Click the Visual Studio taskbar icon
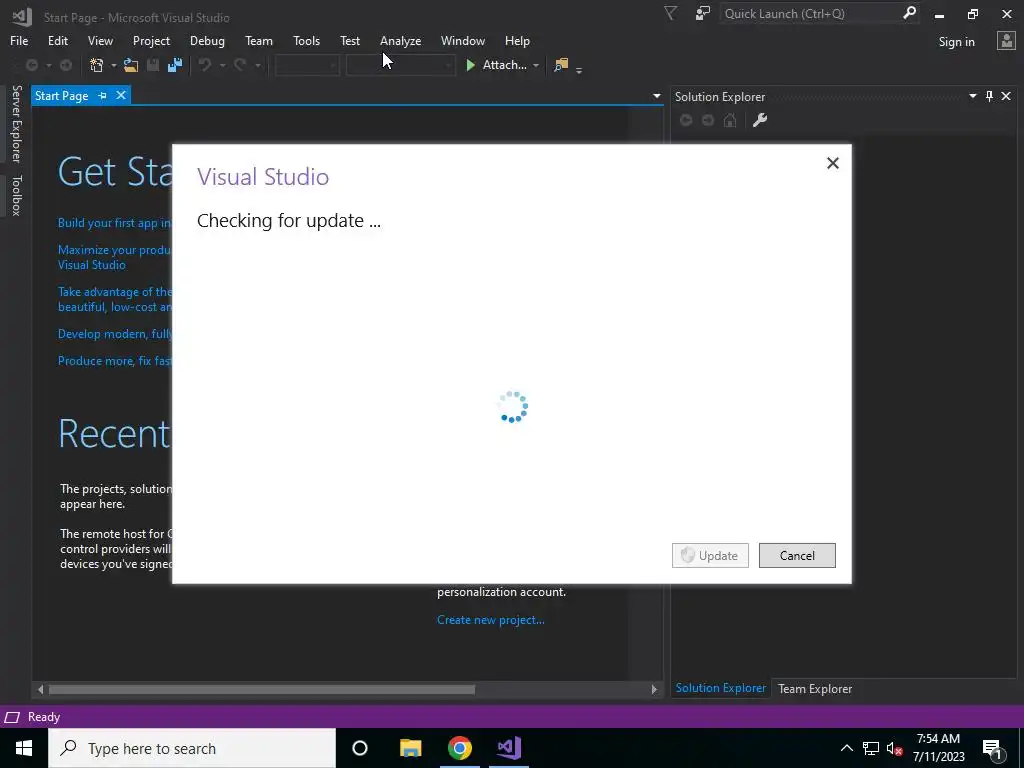Image resolution: width=1024 pixels, height=768 pixels. click(x=509, y=748)
